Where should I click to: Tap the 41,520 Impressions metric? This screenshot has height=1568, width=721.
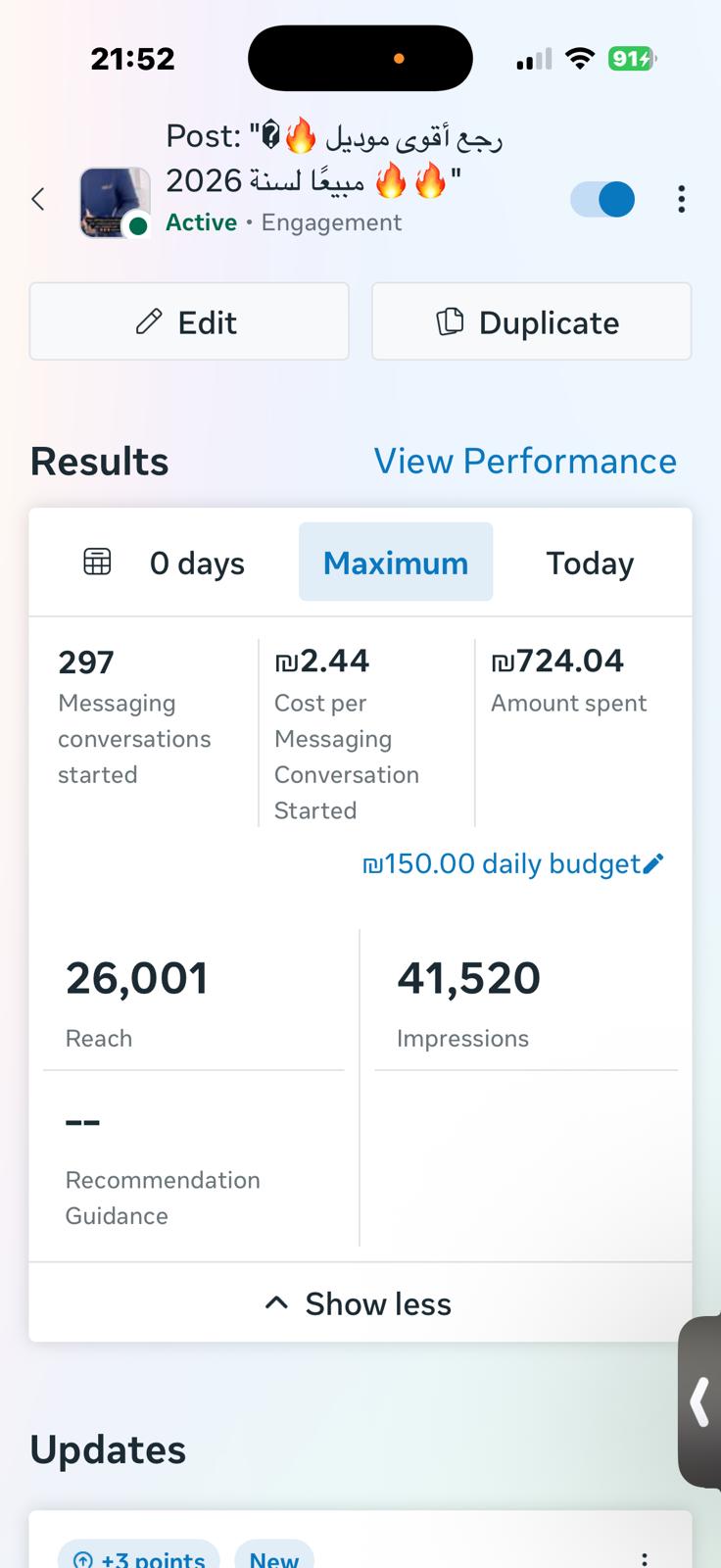coord(468,980)
